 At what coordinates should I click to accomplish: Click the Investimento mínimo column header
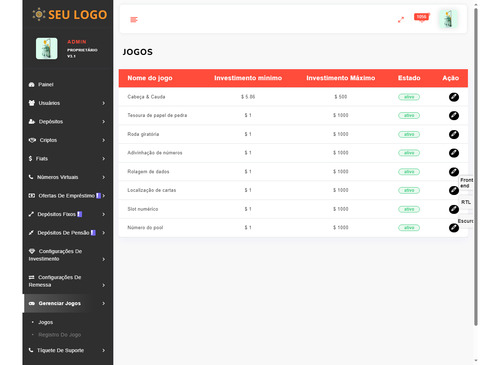[248, 78]
